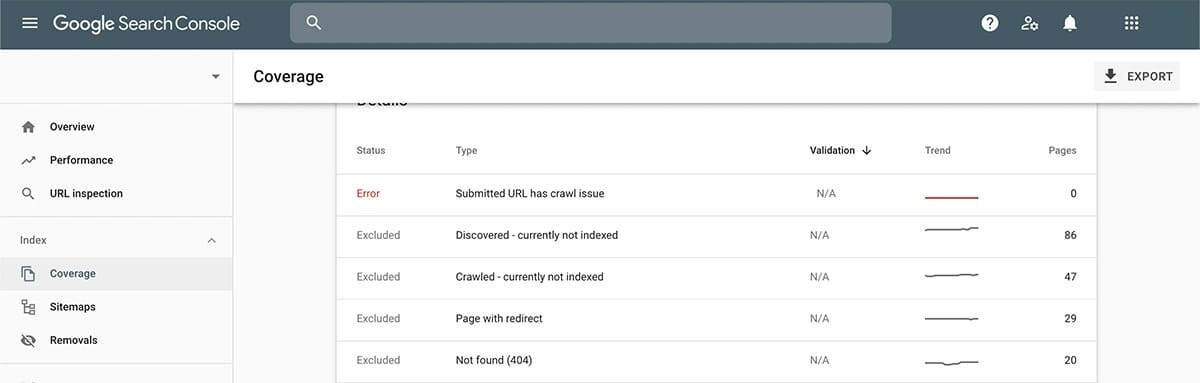Collapse the Index section

pyautogui.click(x=211, y=241)
